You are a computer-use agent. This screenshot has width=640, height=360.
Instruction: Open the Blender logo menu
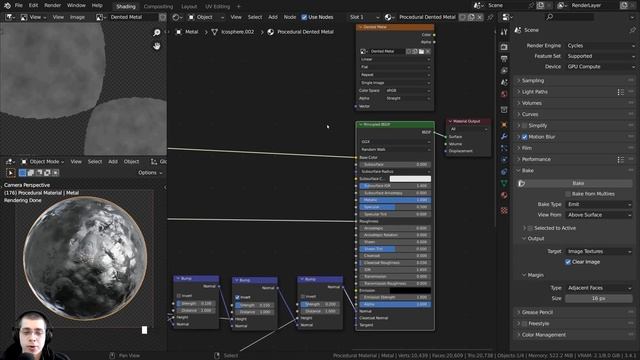click(x=7, y=6)
